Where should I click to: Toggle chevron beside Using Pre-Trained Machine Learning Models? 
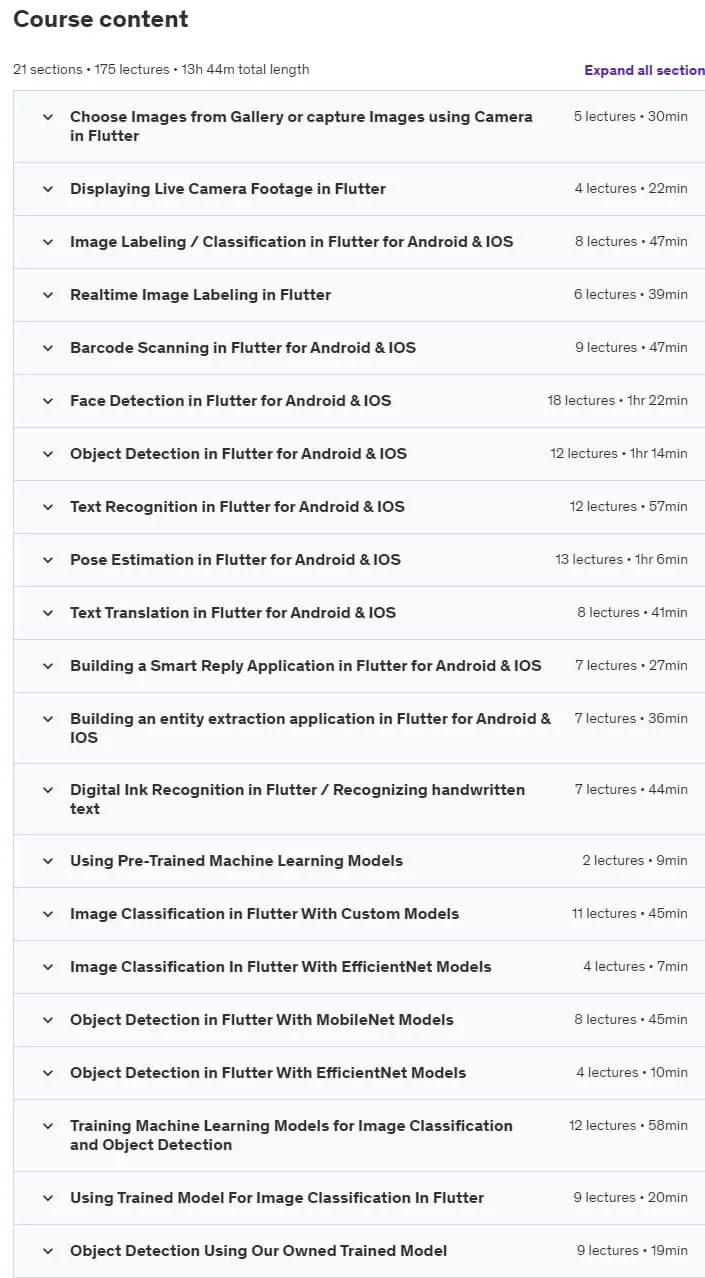(47, 861)
